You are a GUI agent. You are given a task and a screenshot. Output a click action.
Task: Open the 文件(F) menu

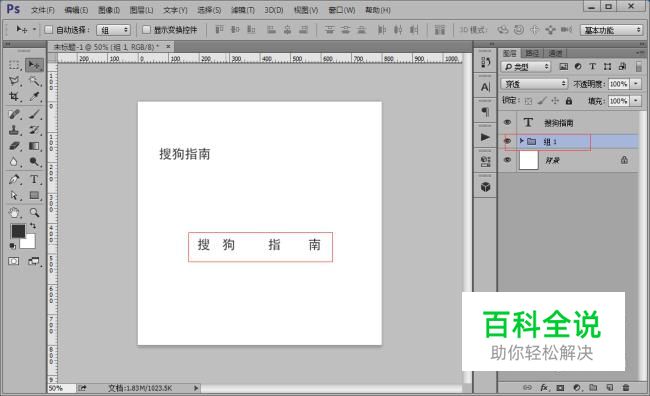click(43, 10)
